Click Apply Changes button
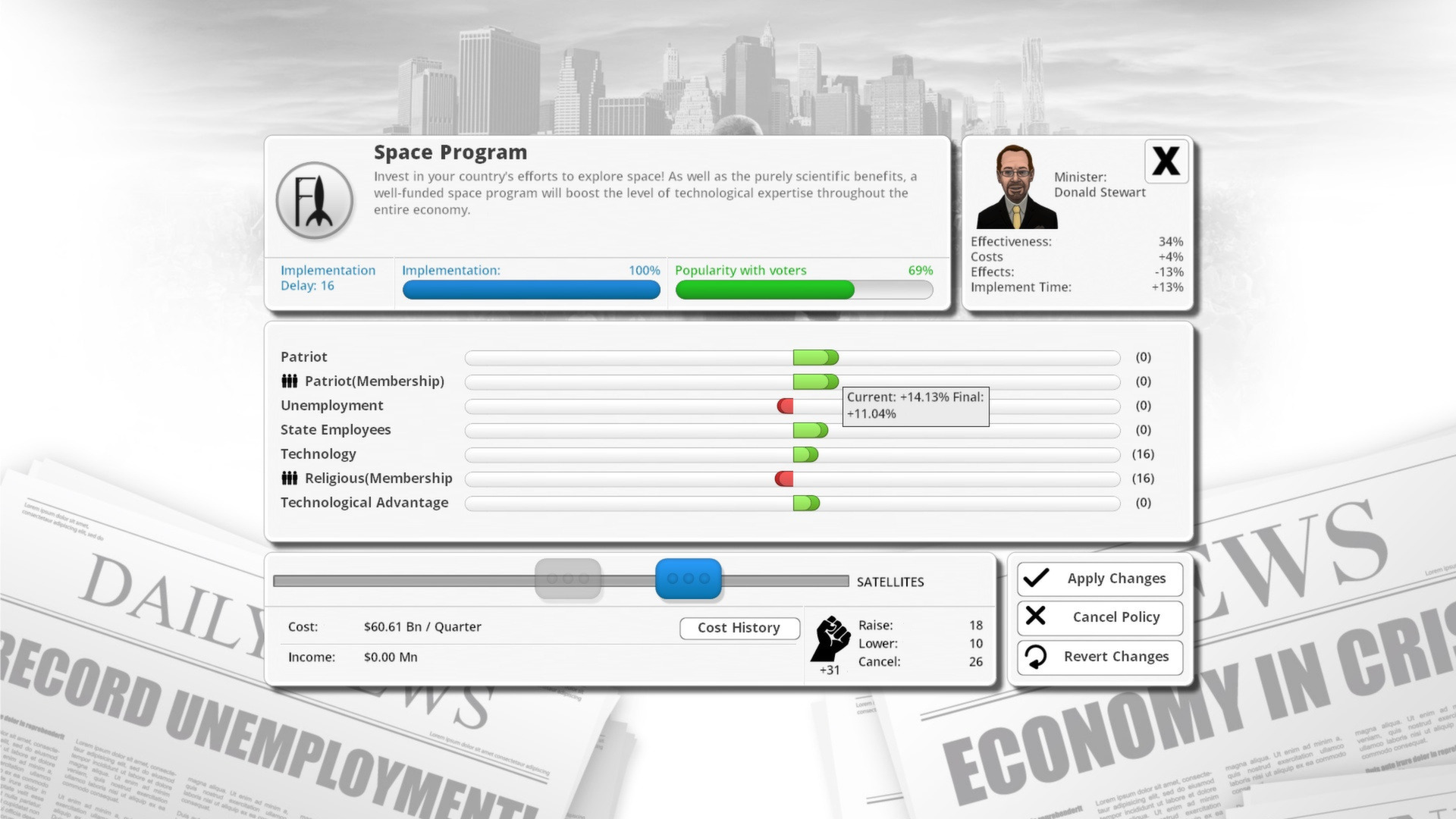The image size is (1456, 819). 1099,577
